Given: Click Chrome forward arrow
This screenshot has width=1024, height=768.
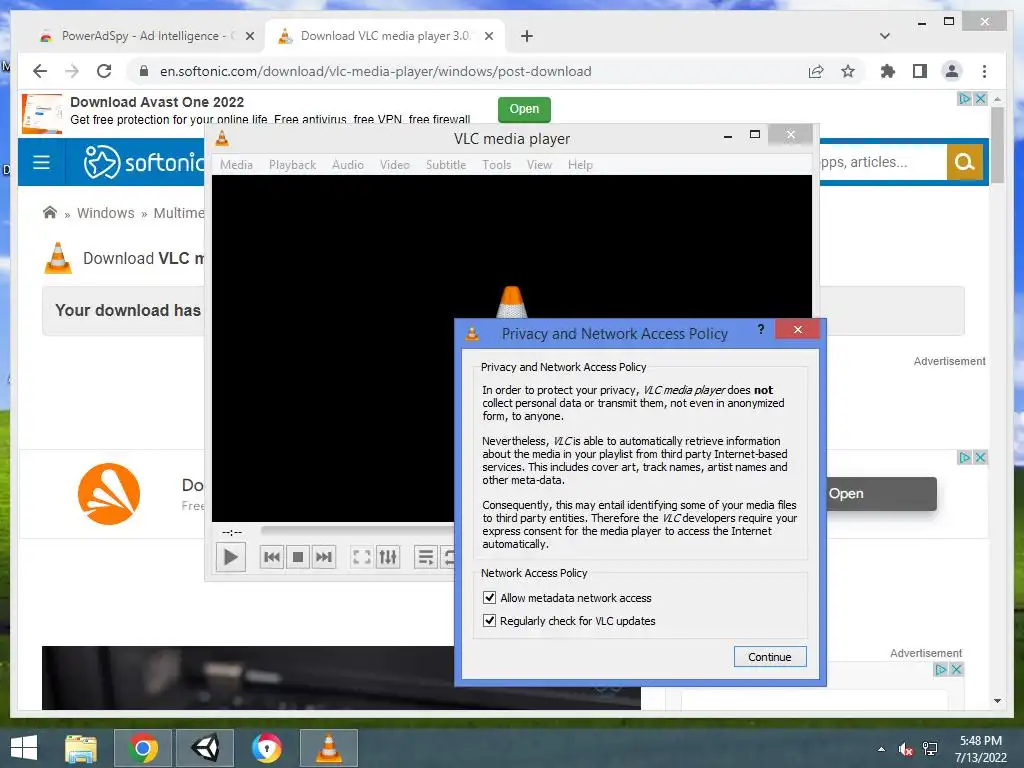Looking at the screenshot, I should coord(72,71).
